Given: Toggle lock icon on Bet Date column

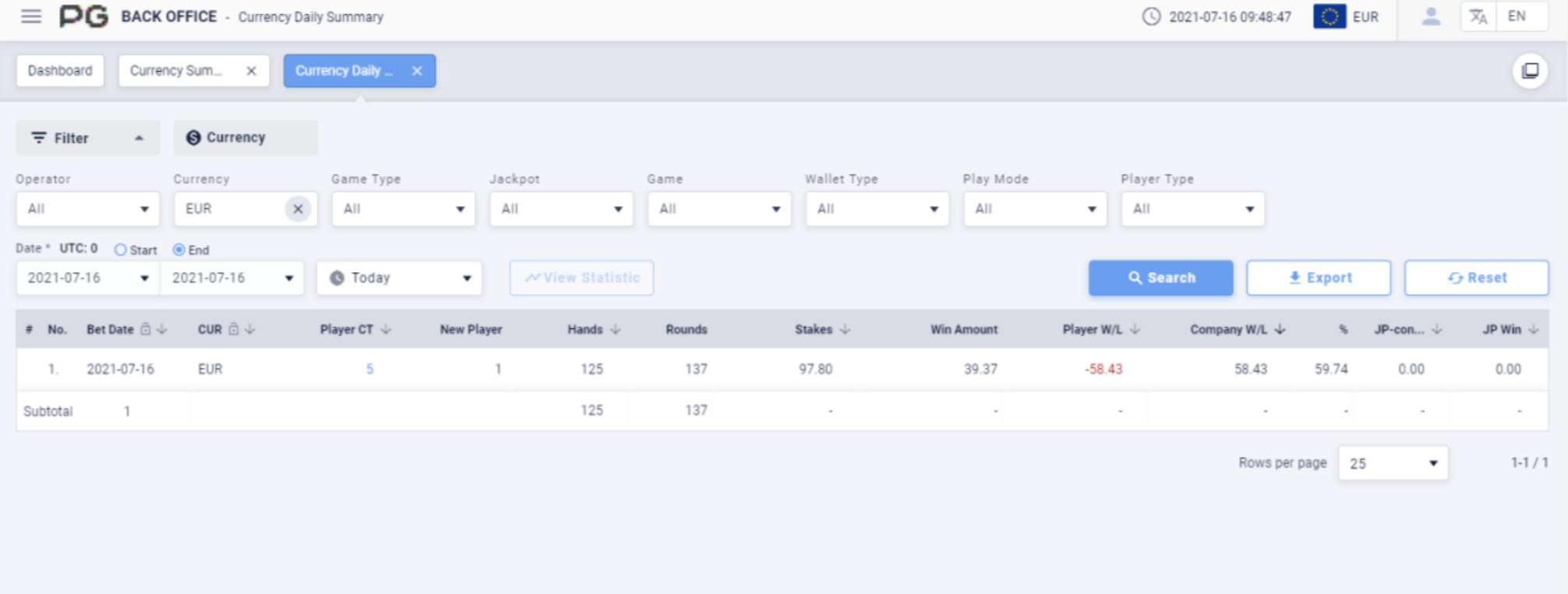Looking at the screenshot, I should 146,330.
